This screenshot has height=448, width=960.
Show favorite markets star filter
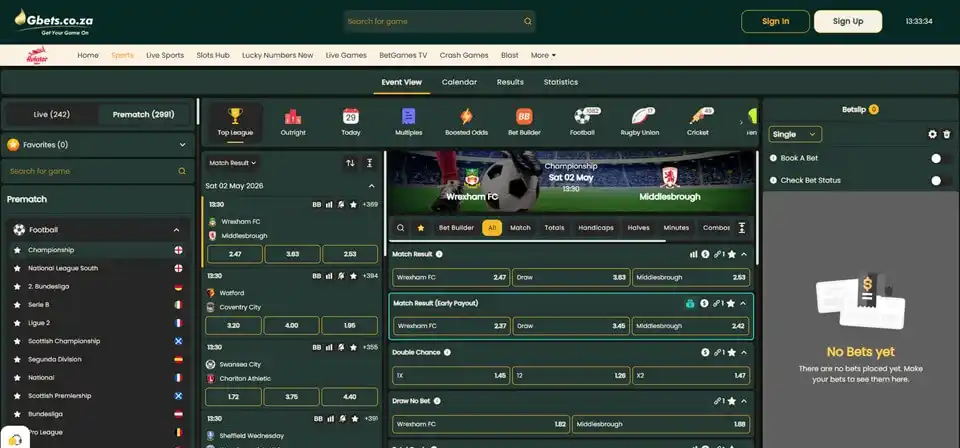[421, 228]
